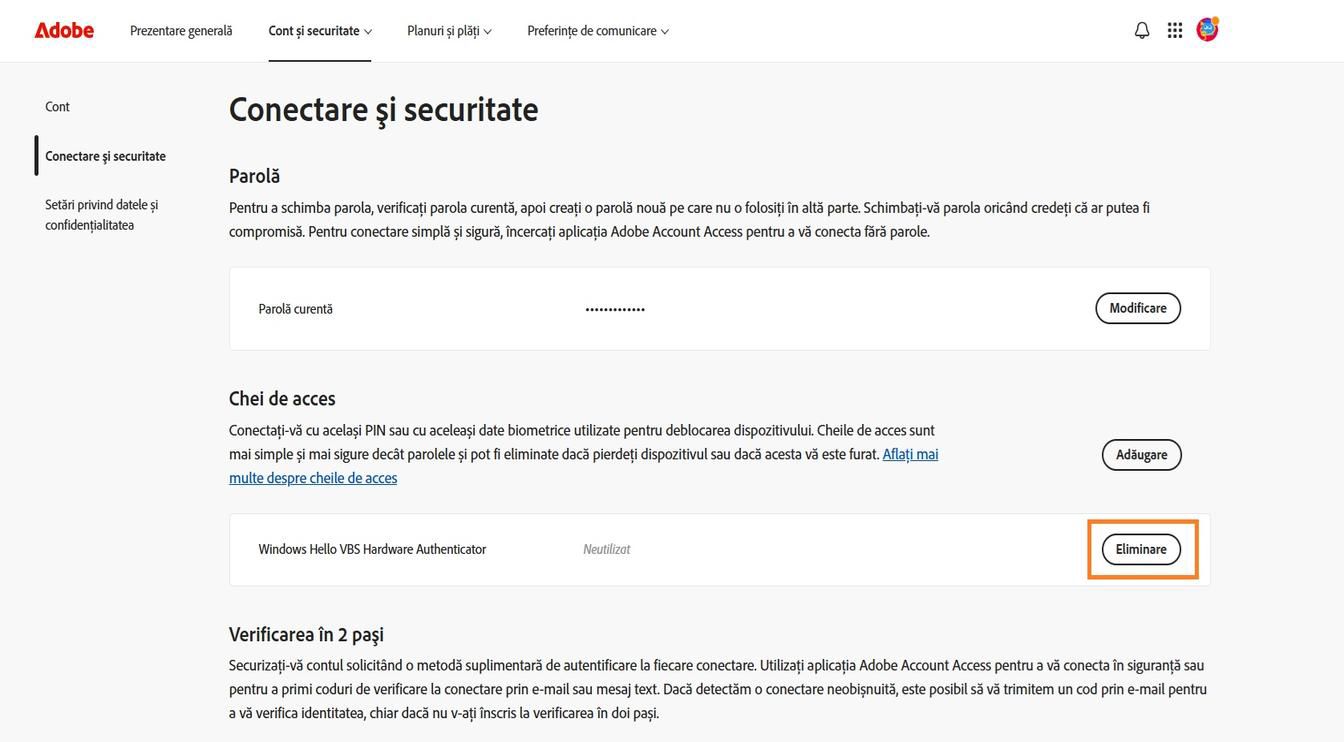Click Eliminare for Windows Hello authenticator
This screenshot has height=742, width=1344.
(x=1141, y=549)
